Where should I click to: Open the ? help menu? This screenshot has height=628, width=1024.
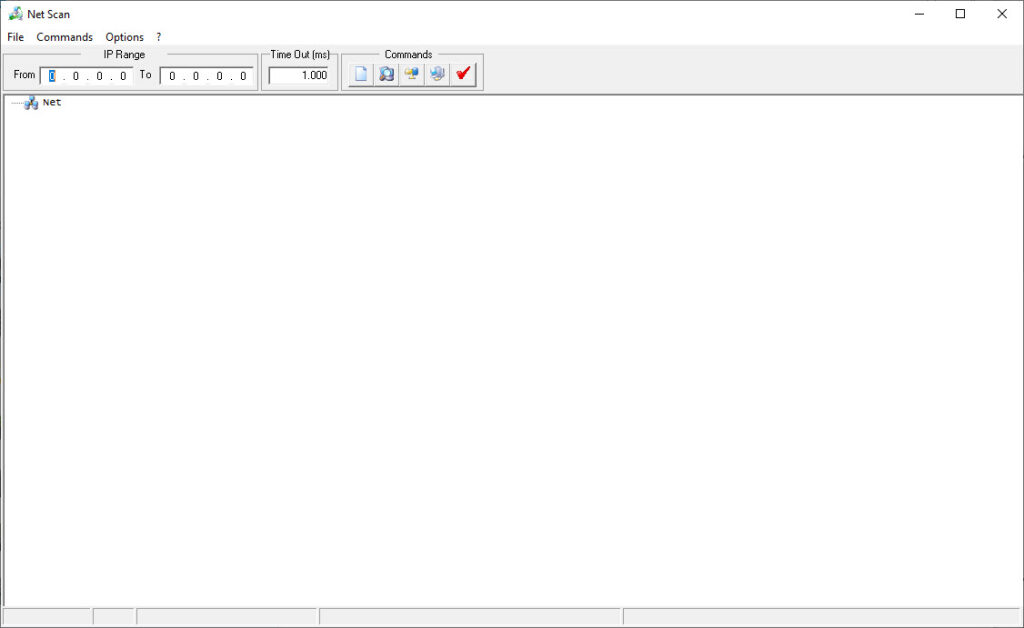point(158,37)
